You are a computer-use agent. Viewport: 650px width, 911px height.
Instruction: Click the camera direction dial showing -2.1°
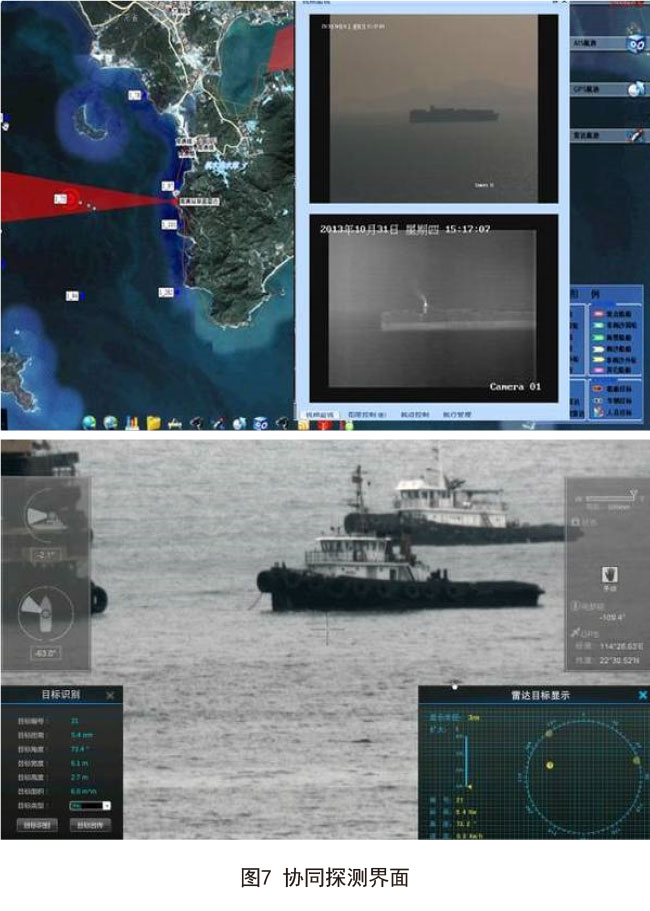(x=46, y=515)
